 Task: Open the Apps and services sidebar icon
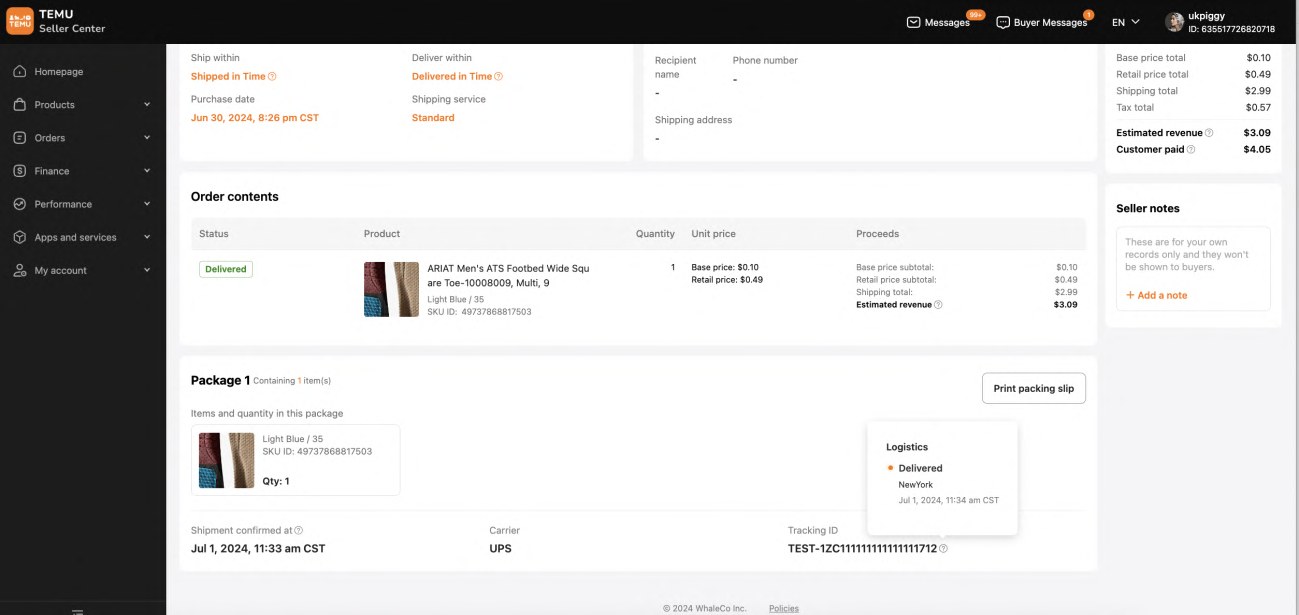[x=21, y=236]
